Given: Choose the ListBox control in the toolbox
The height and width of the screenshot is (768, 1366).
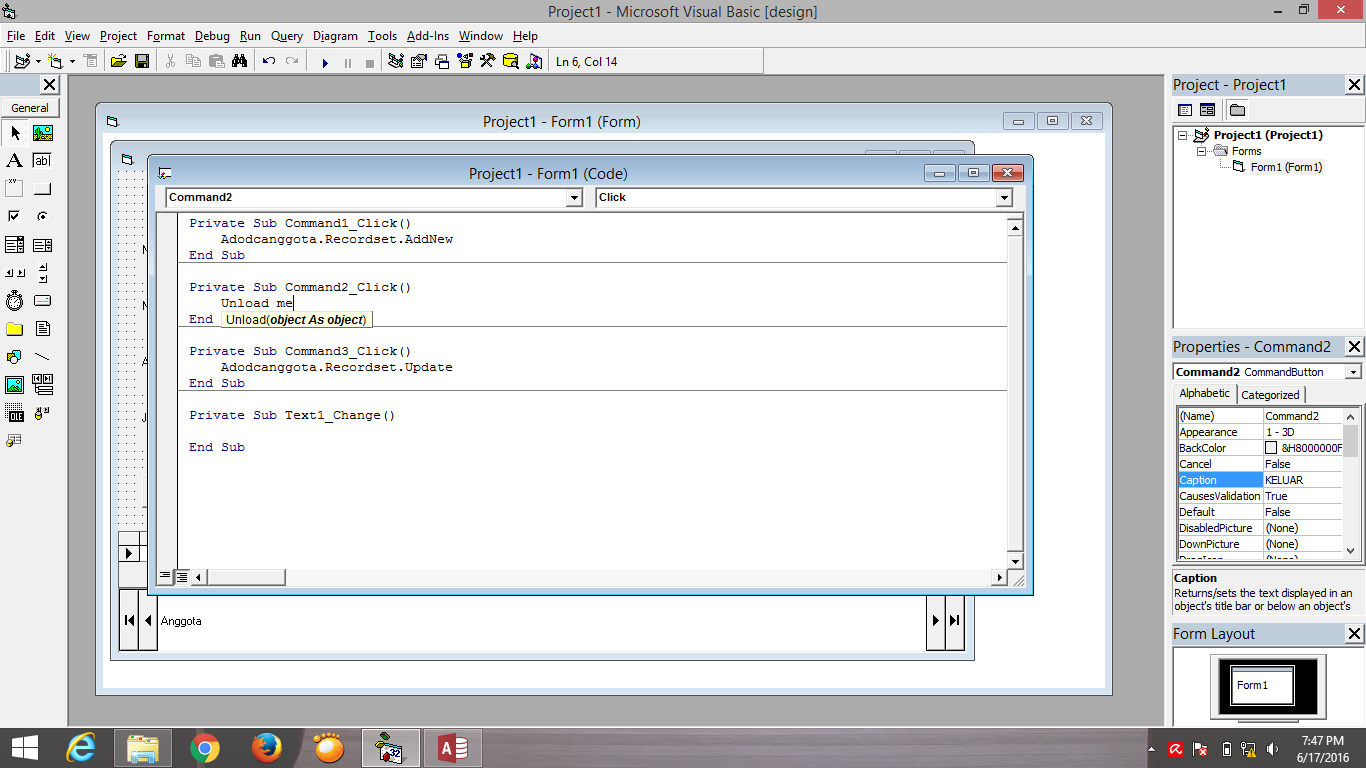Looking at the screenshot, I should click(x=43, y=244).
